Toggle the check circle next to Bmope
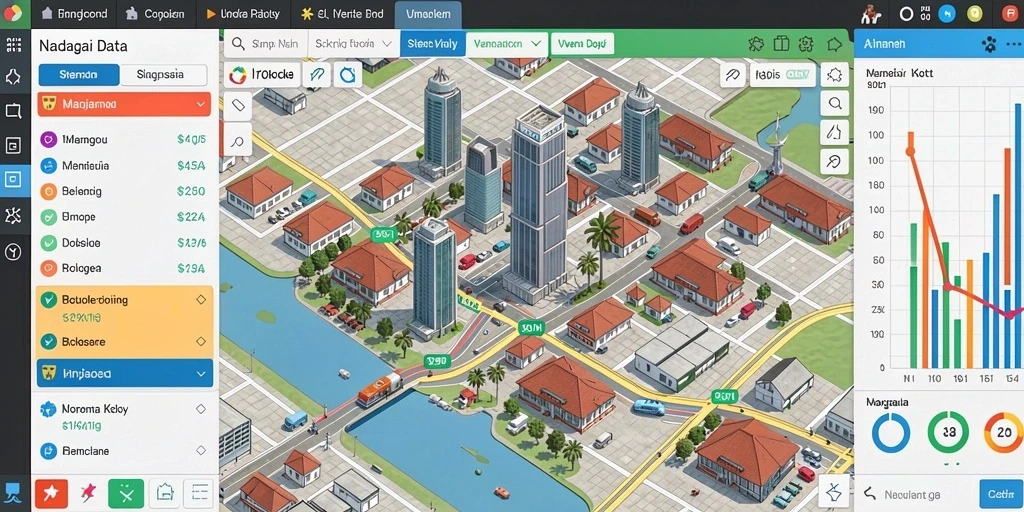The image size is (1024, 512). tap(48, 217)
